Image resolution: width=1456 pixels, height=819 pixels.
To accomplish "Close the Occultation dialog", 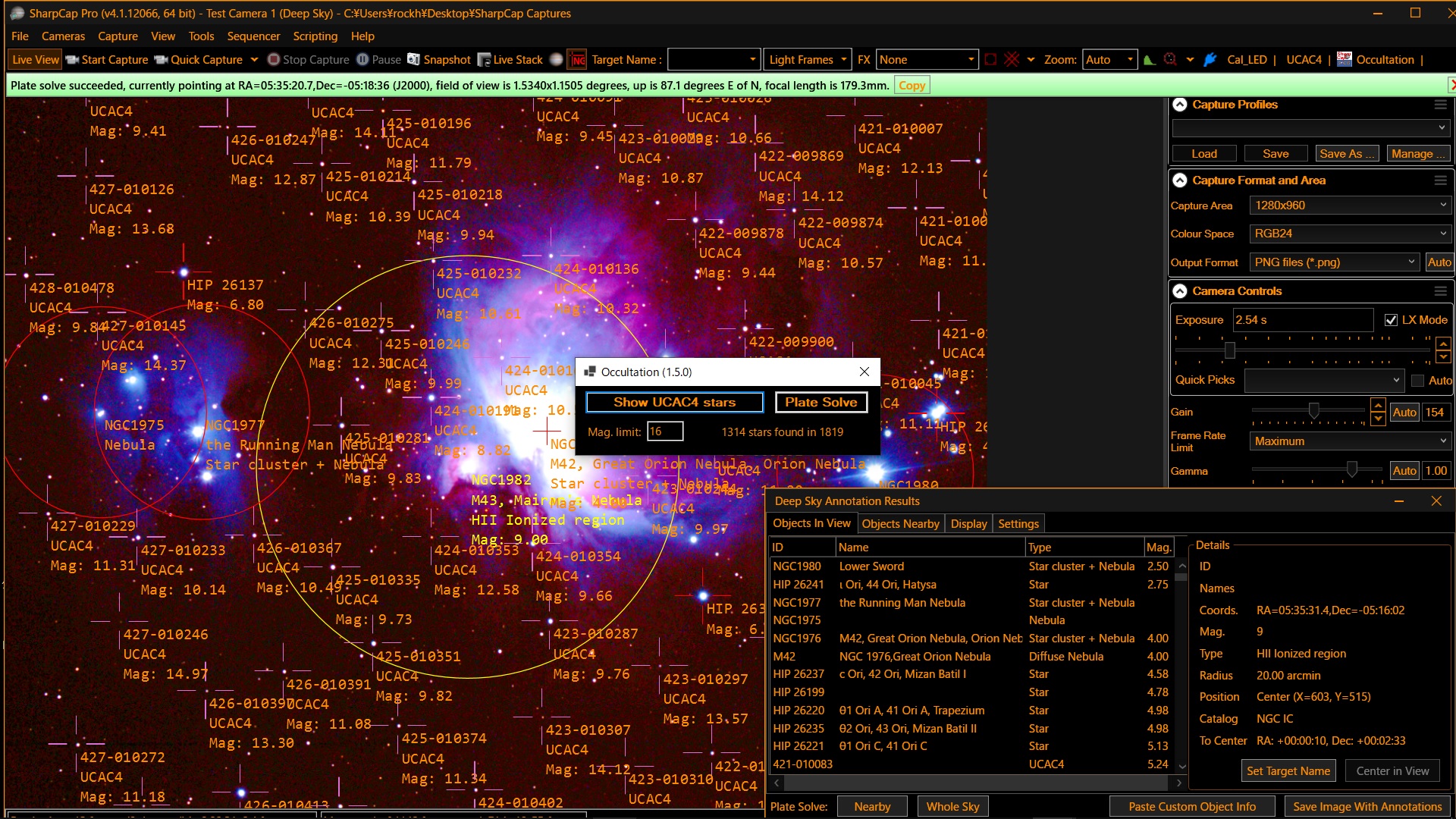I will point(864,372).
